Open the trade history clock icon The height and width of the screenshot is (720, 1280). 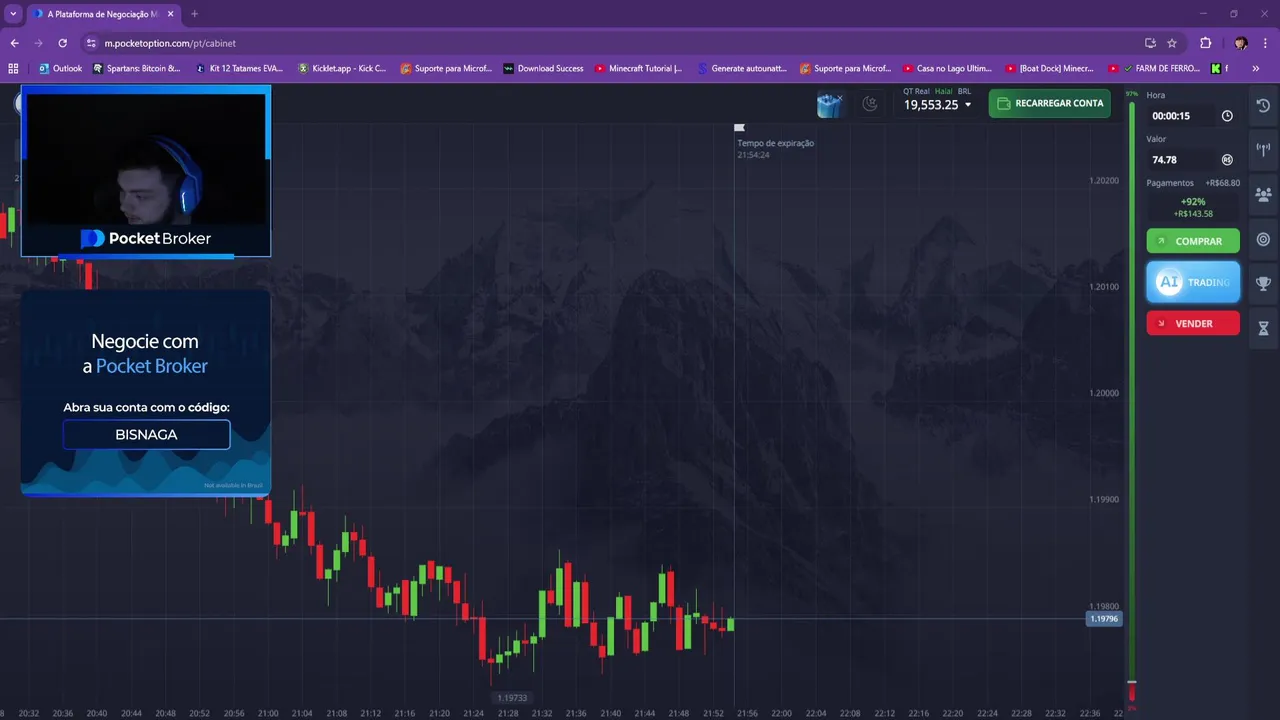coord(1263,106)
